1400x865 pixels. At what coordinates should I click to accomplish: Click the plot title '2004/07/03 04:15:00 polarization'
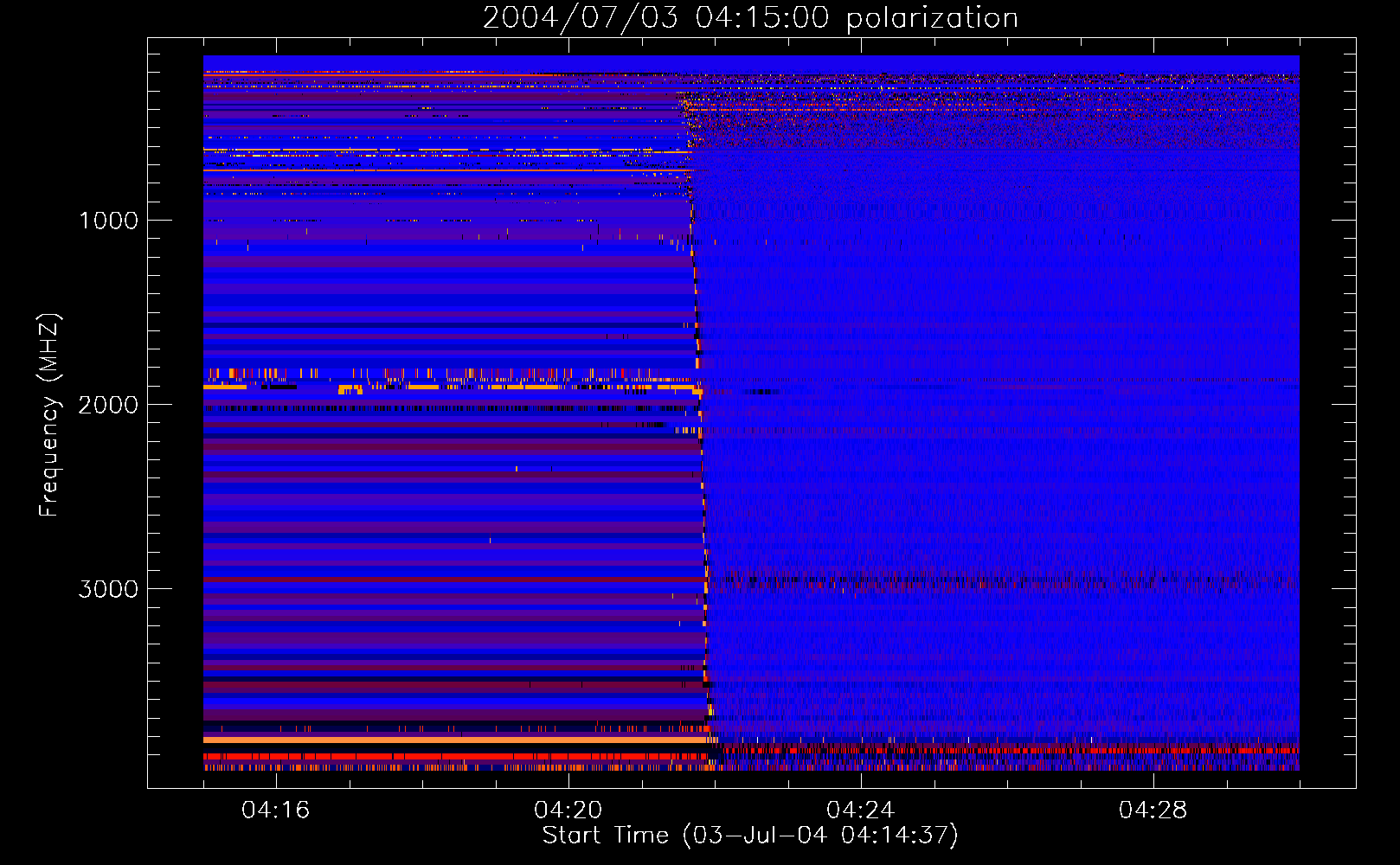point(750,18)
